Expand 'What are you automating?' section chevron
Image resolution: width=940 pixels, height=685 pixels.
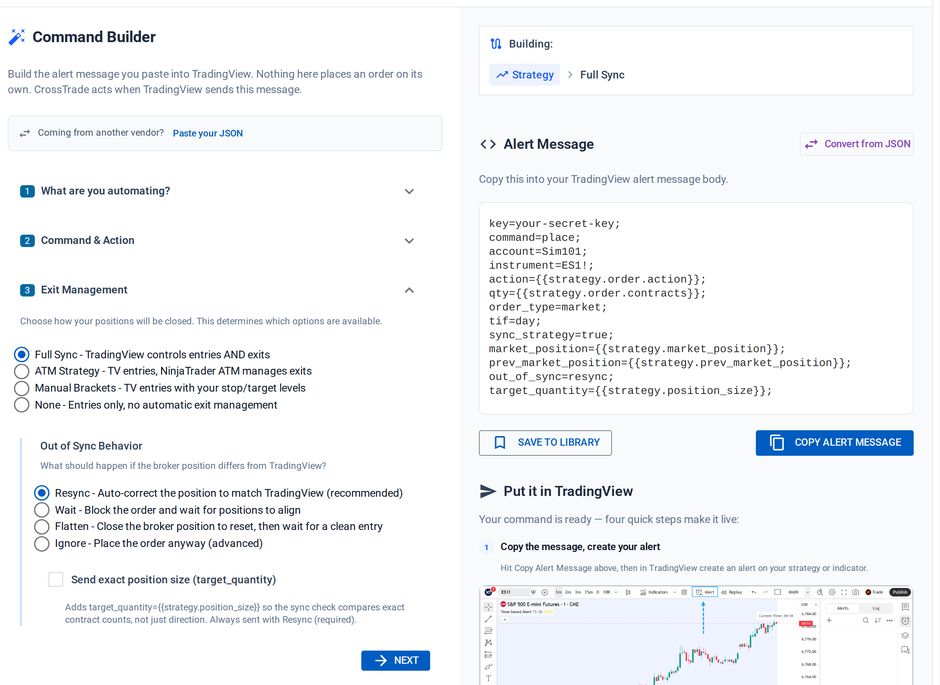[409, 192]
